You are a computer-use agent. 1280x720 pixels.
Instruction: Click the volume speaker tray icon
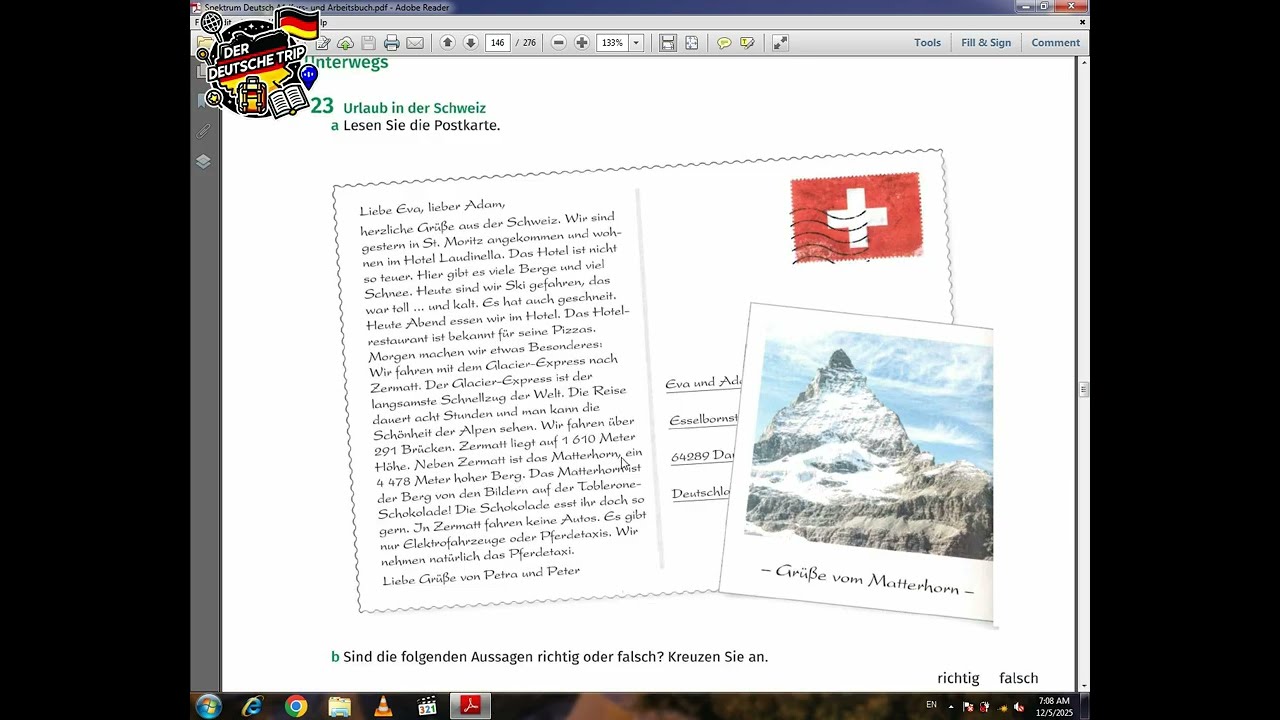click(1018, 707)
